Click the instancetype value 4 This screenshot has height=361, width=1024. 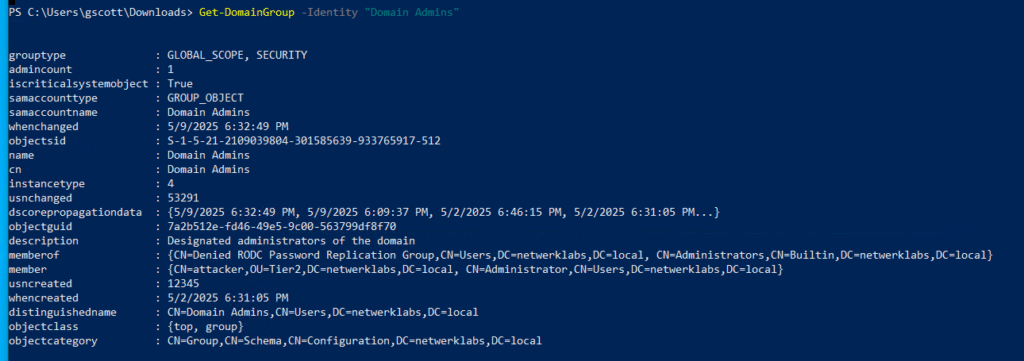point(170,184)
